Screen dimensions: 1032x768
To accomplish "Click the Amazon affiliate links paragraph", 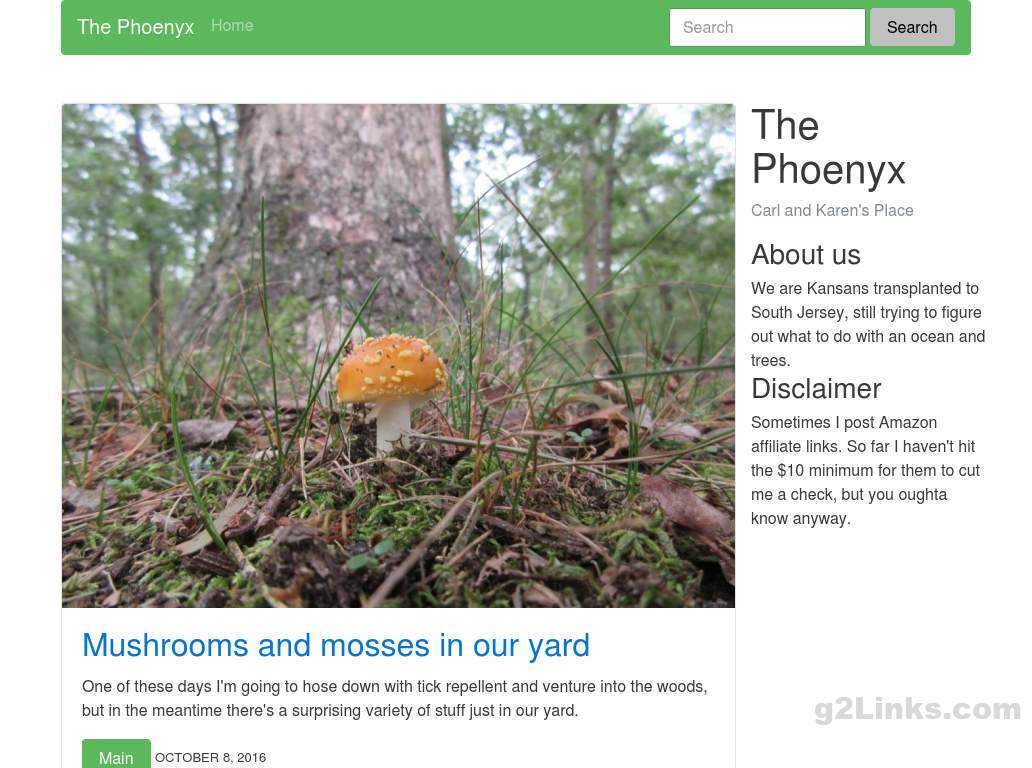I will click(865, 470).
